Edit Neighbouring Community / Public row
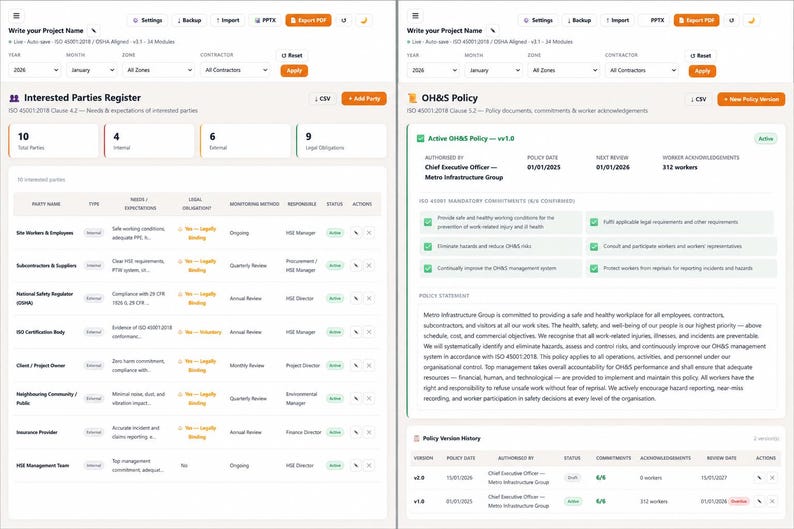Screen dimensions: 794x529 pyautogui.click(x=356, y=398)
